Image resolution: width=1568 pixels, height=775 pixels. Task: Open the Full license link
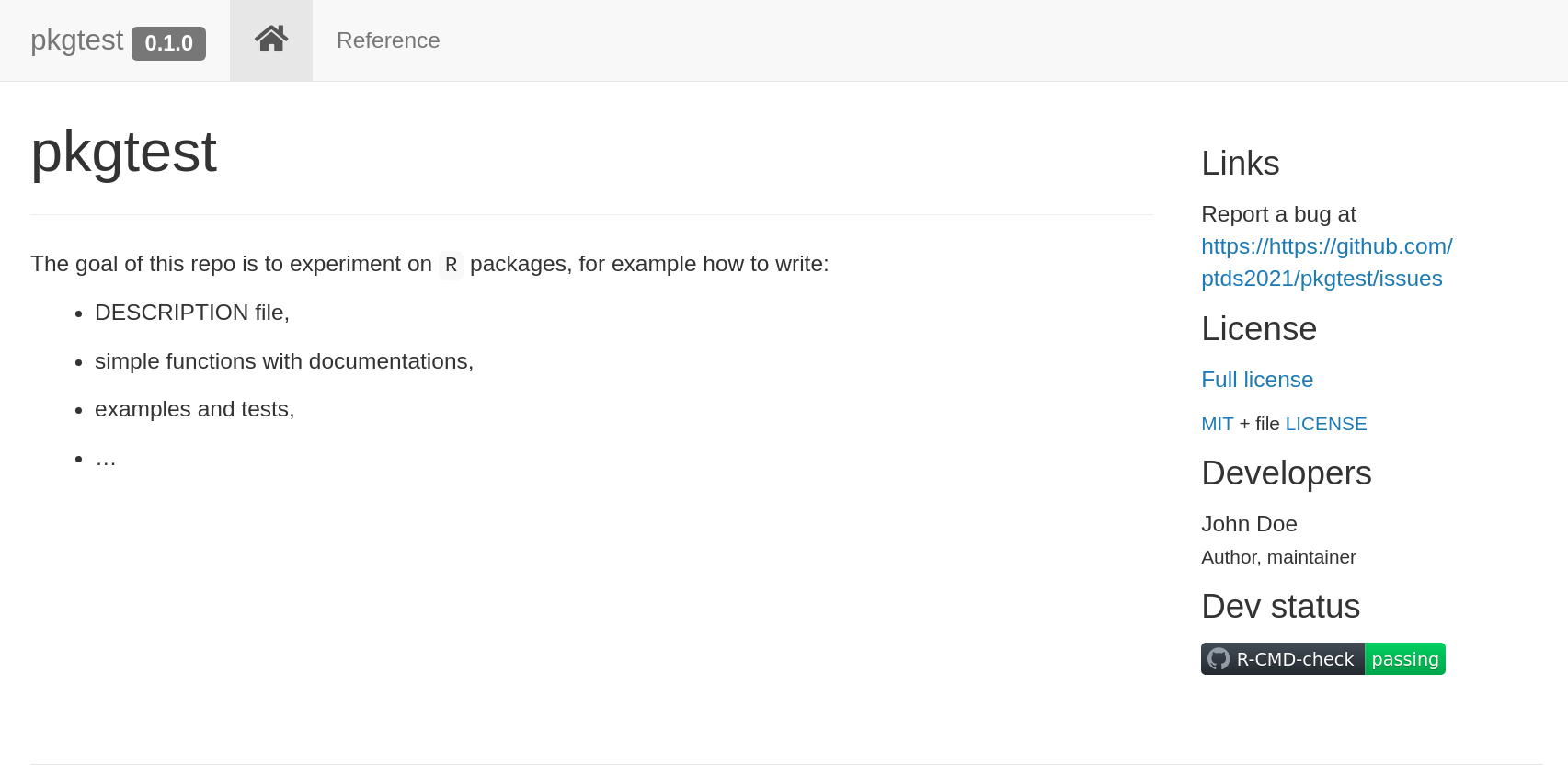coord(1256,380)
